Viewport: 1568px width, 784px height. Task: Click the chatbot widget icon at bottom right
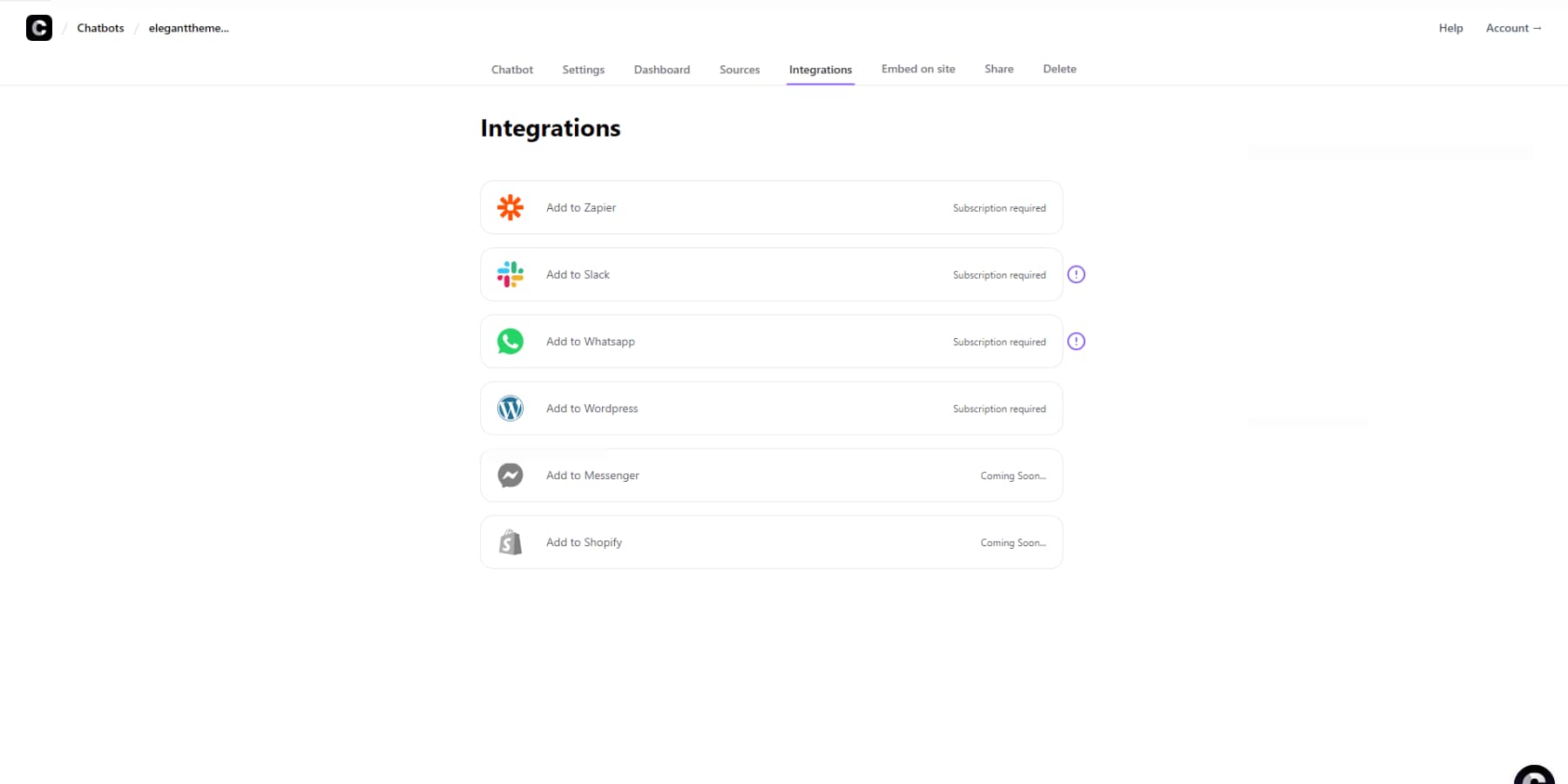coord(1536,774)
